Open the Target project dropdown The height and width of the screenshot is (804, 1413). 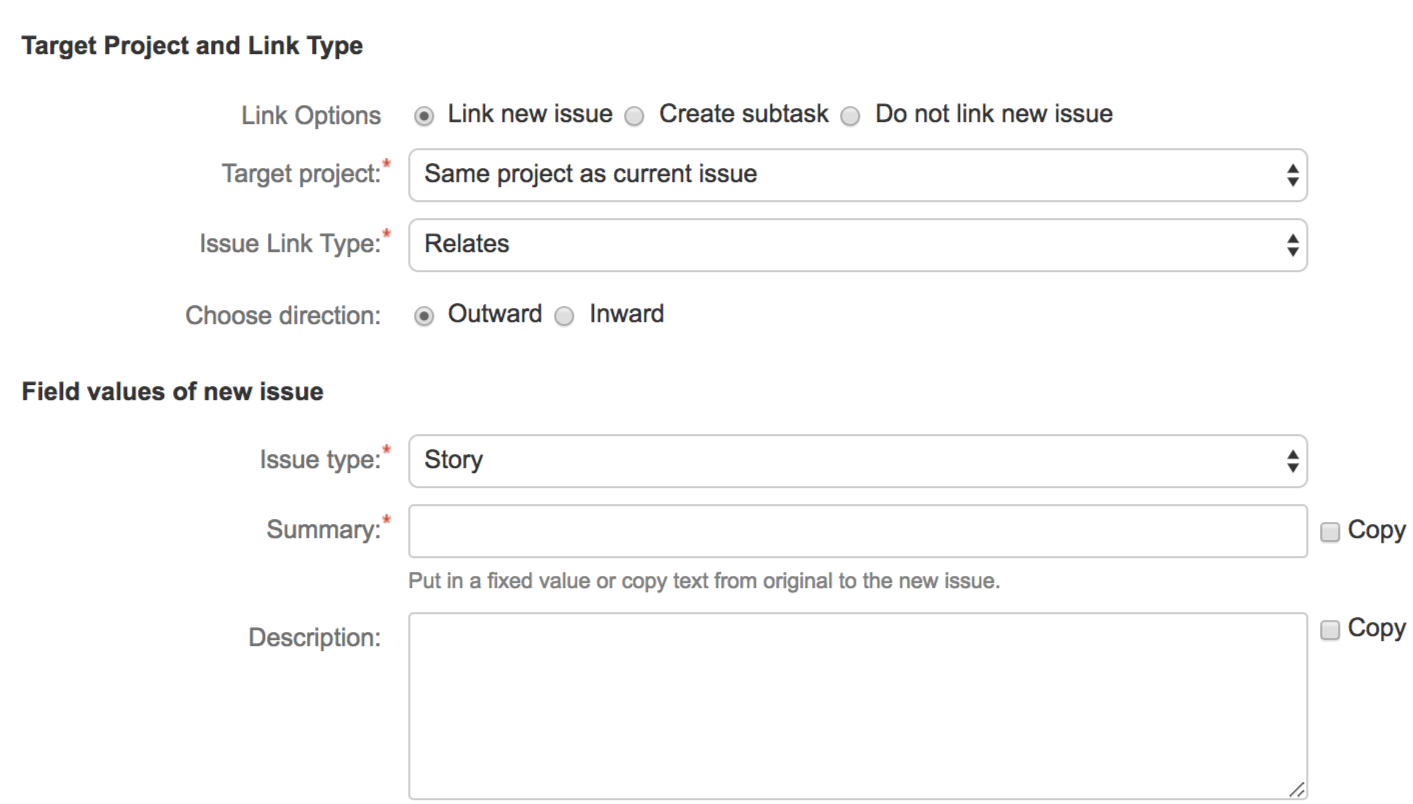[x=857, y=175]
